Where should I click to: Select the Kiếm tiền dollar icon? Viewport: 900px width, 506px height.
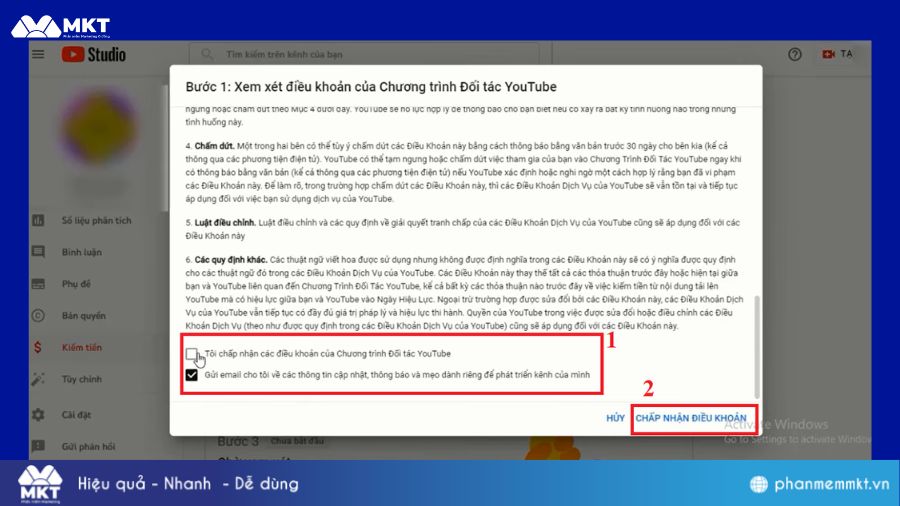tap(38, 347)
